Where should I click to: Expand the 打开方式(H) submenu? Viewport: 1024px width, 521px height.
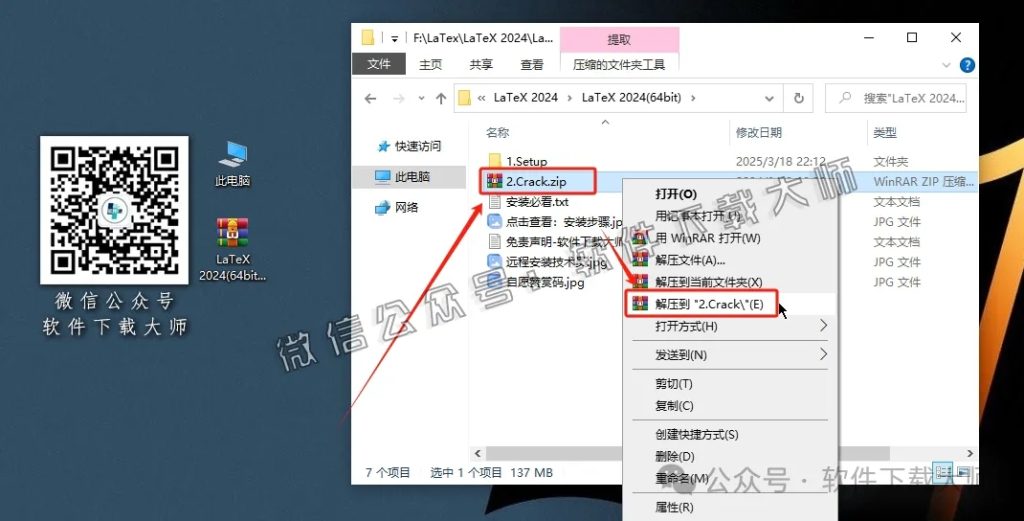730,326
